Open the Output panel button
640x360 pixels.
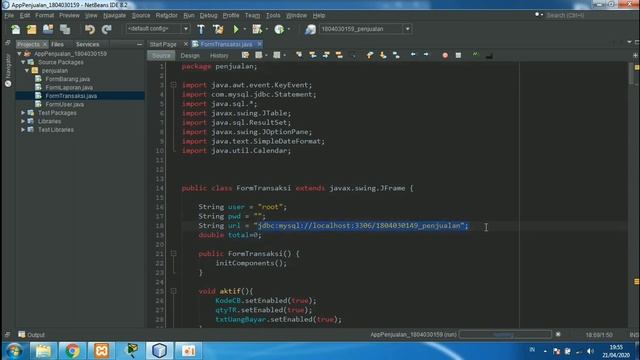(x=31, y=335)
